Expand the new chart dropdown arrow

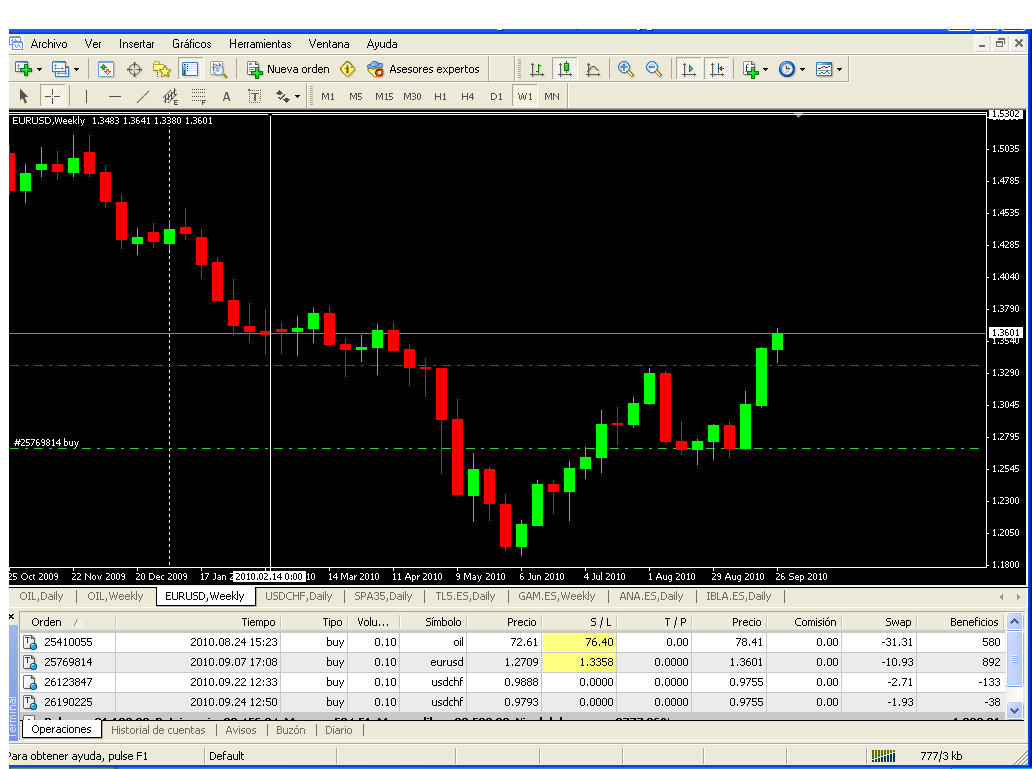coord(39,69)
